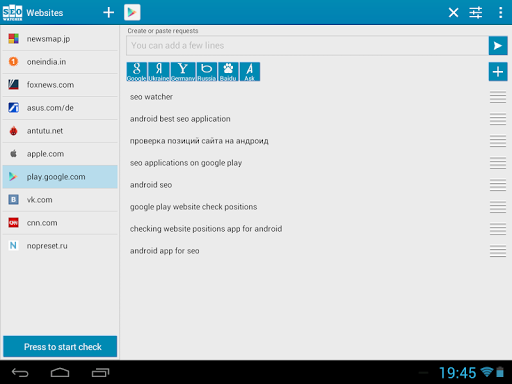Select foxnews.com in the websites list

pyautogui.click(x=60, y=85)
